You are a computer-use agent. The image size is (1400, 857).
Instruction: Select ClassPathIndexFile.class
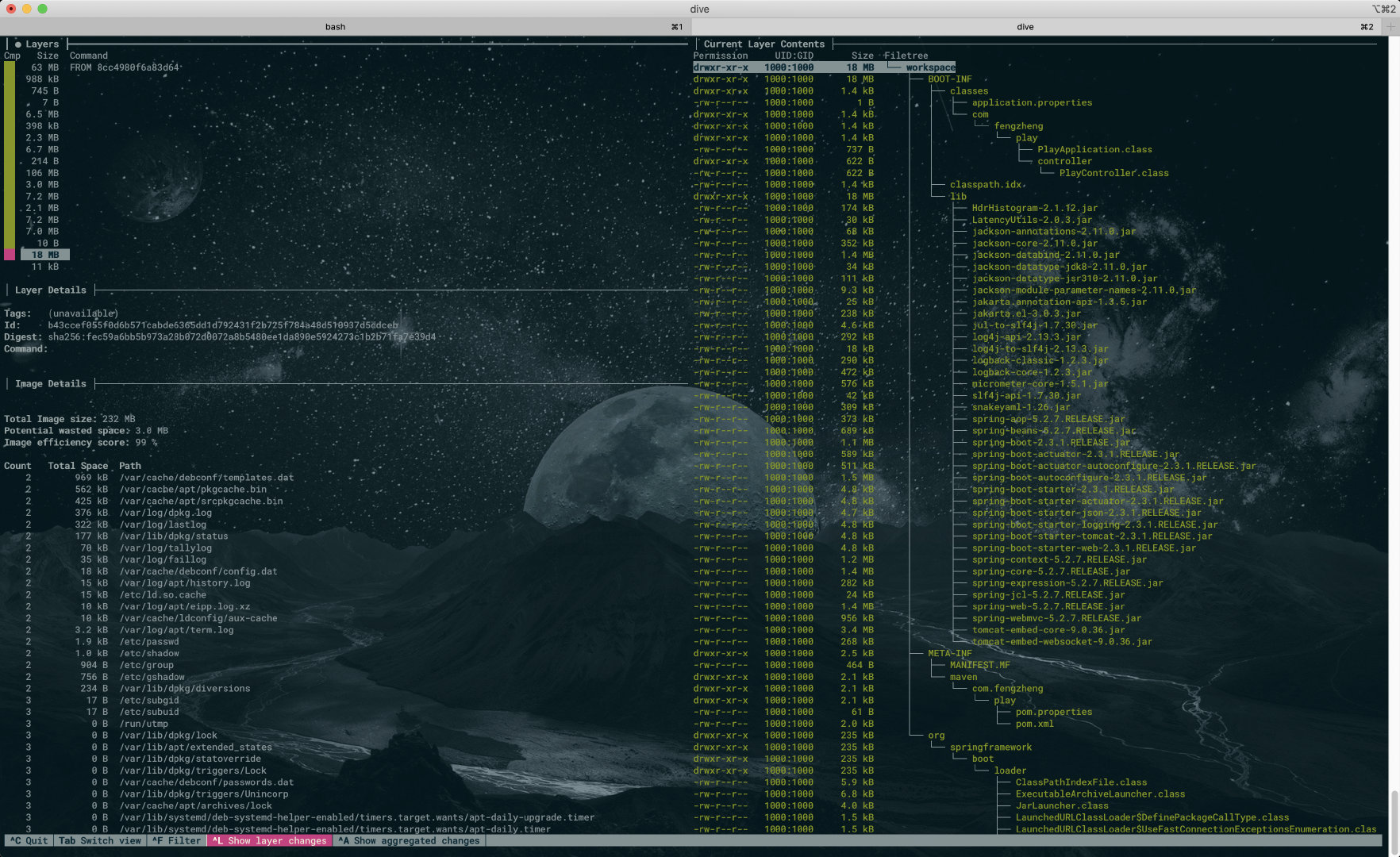pos(1081,782)
